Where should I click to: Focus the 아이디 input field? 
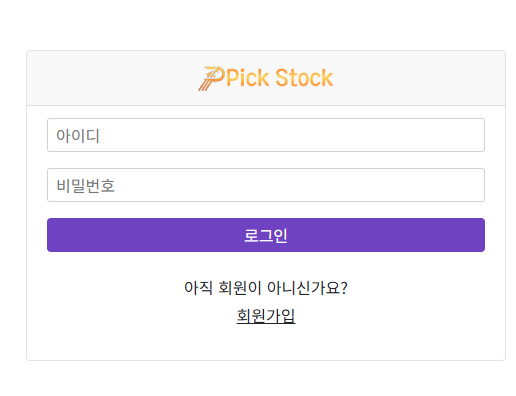point(266,135)
